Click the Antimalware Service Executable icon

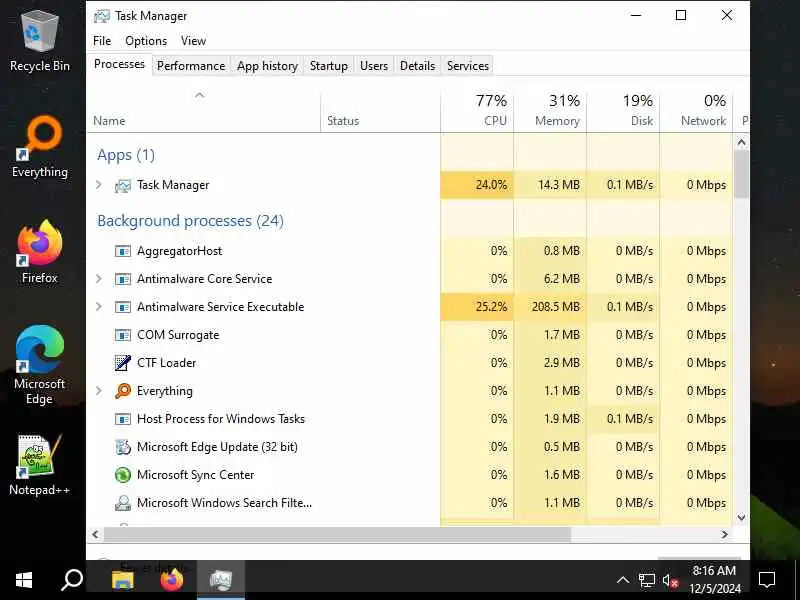pos(122,307)
